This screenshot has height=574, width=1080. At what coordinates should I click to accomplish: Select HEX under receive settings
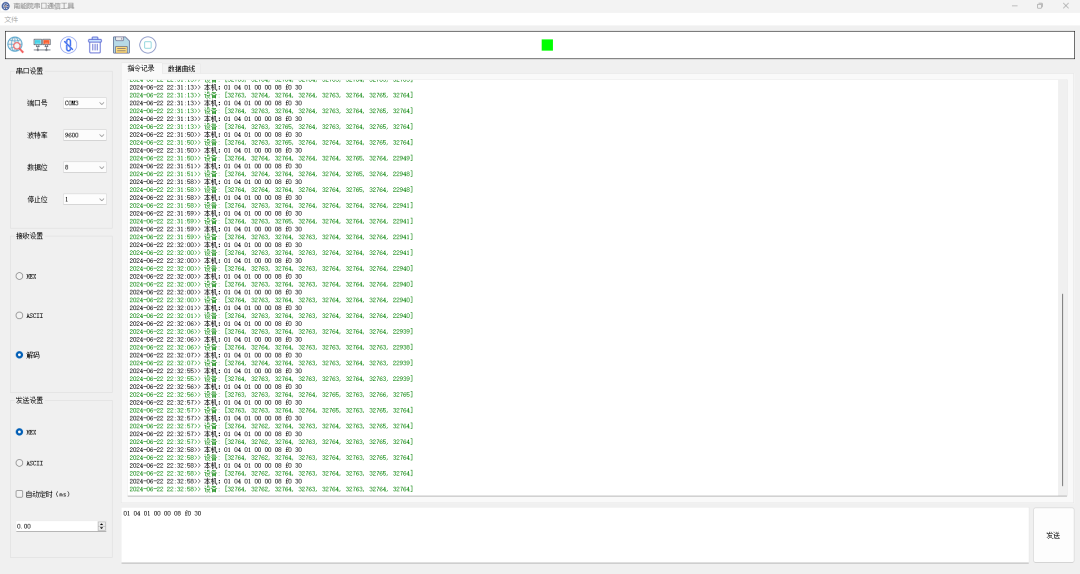coord(20,276)
